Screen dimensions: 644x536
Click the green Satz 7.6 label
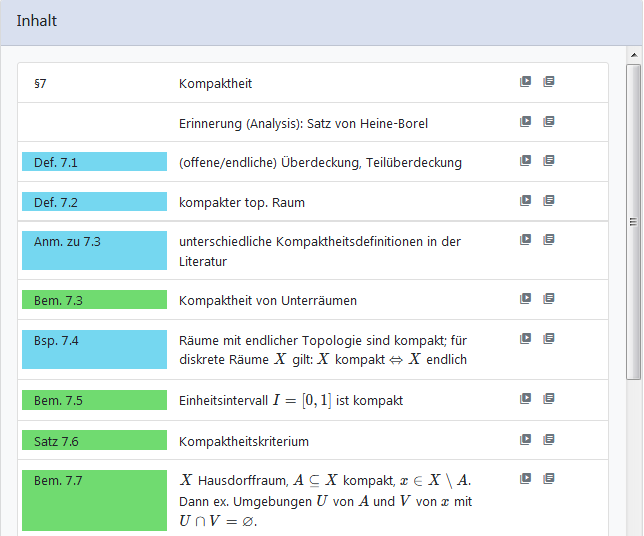tap(94, 440)
